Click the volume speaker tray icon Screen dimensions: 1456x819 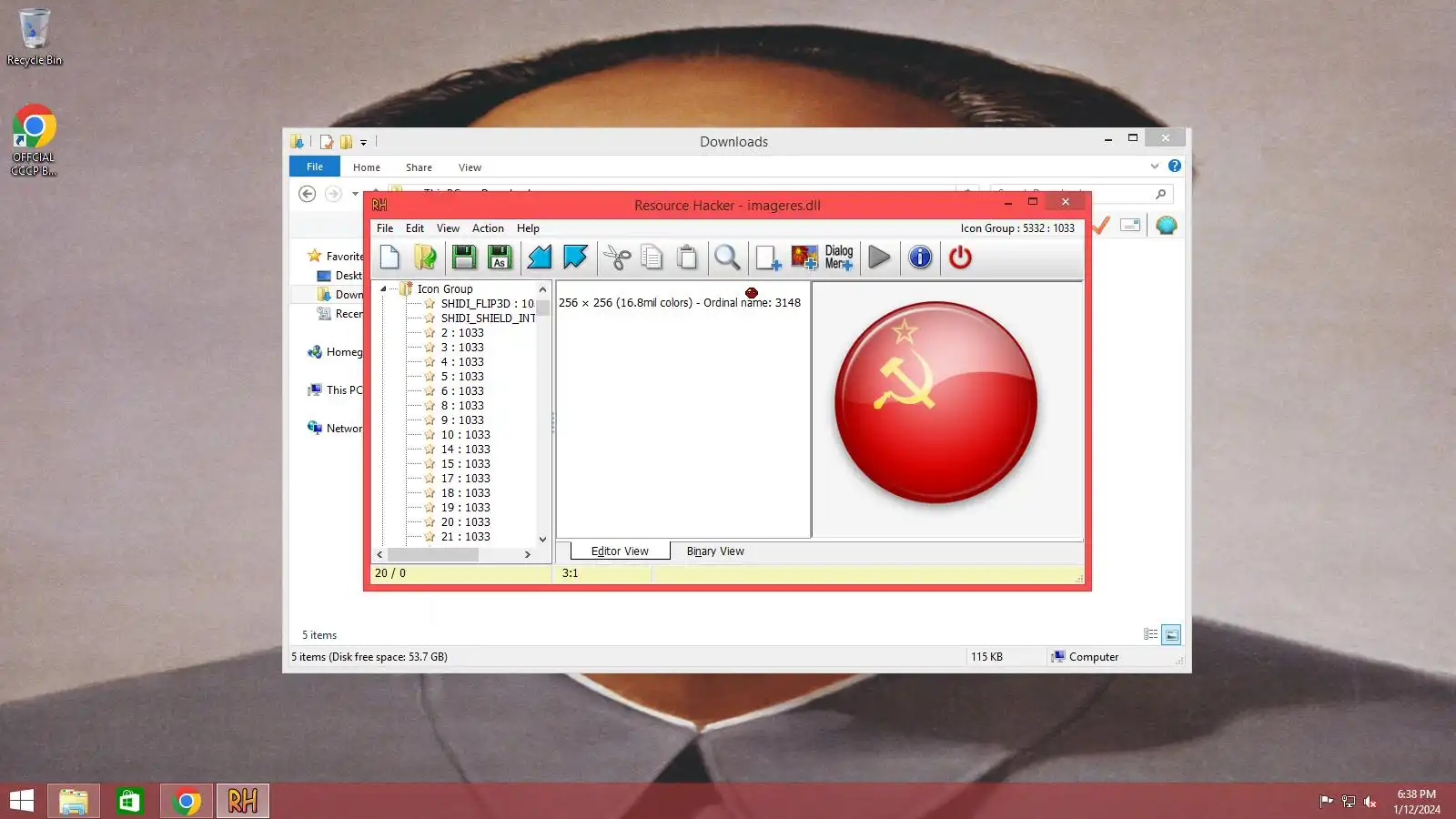click(1370, 802)
